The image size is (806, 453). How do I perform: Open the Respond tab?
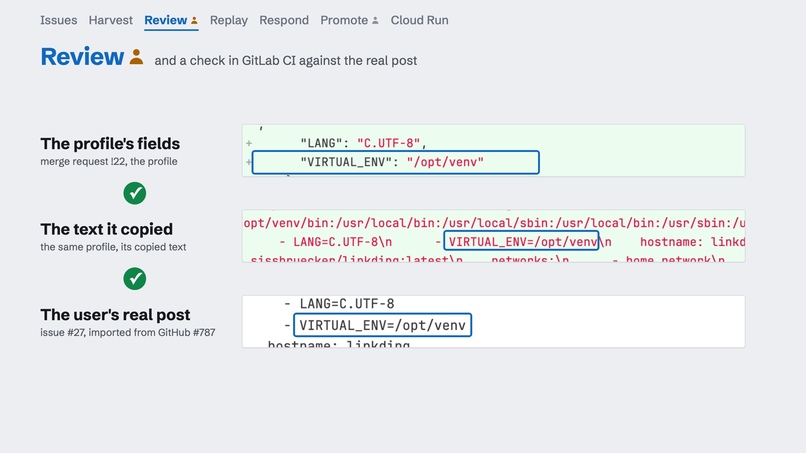(x=284, y=20)
